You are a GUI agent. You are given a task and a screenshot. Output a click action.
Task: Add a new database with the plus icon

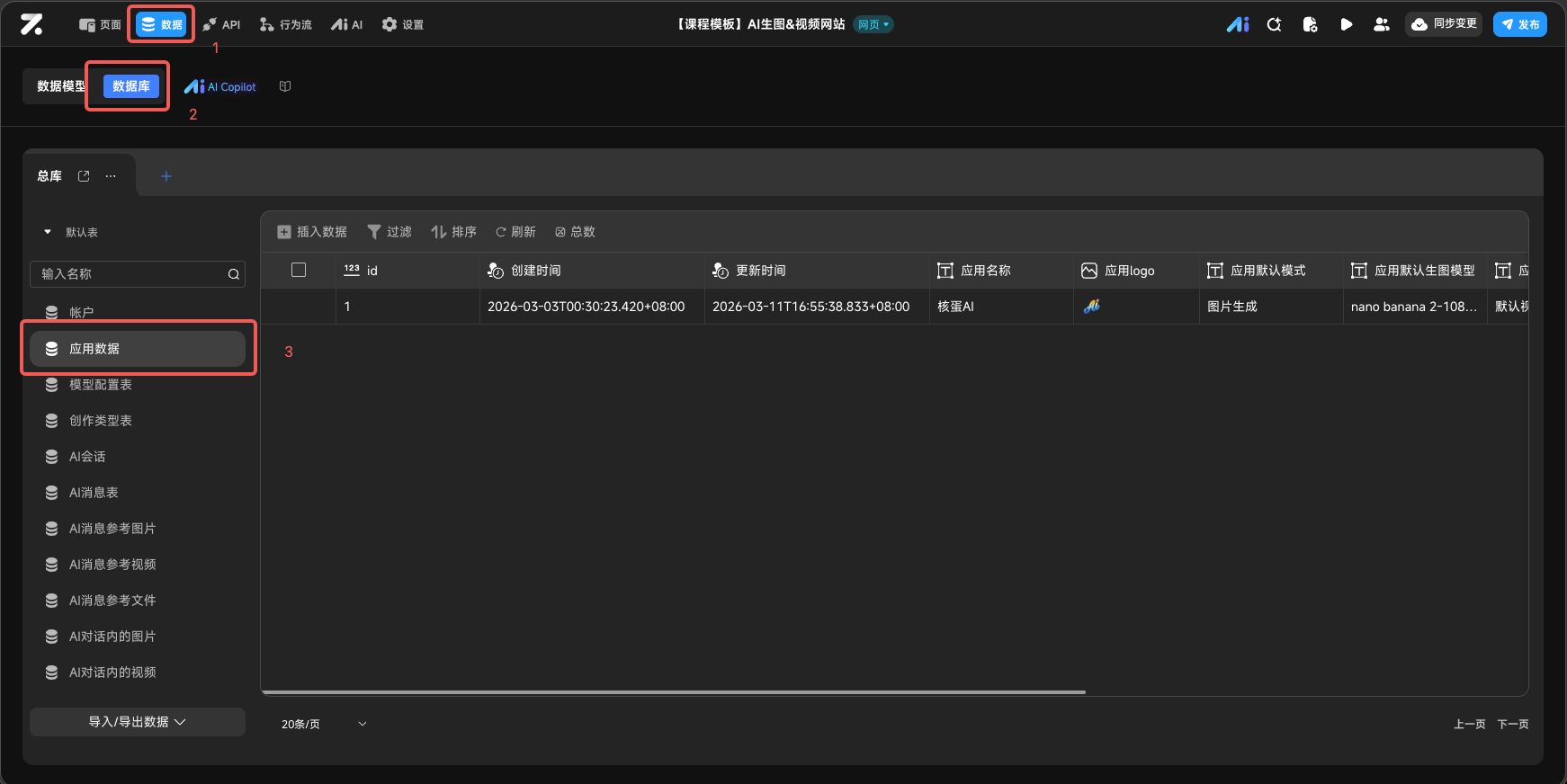(x=166, y=176)
